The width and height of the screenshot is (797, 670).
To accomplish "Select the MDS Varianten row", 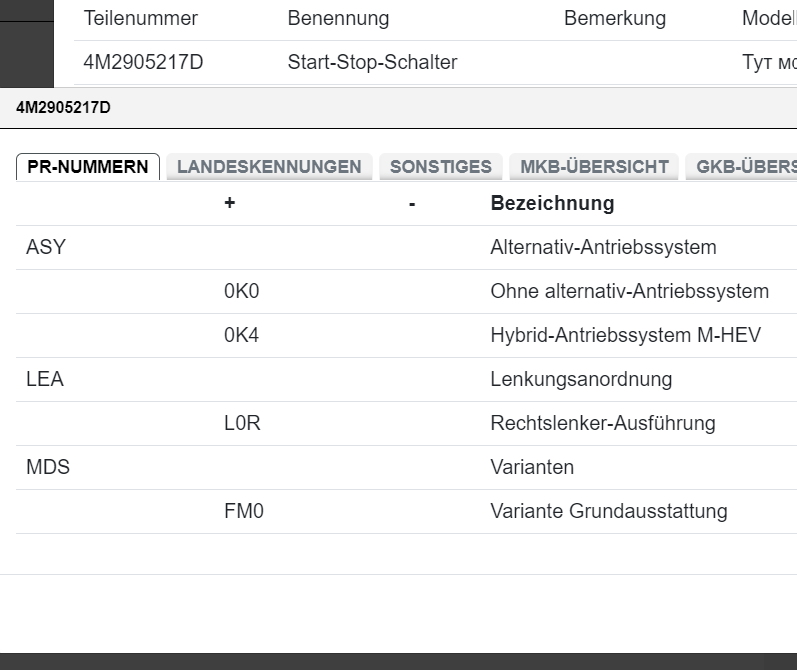I will click(48, 467).
